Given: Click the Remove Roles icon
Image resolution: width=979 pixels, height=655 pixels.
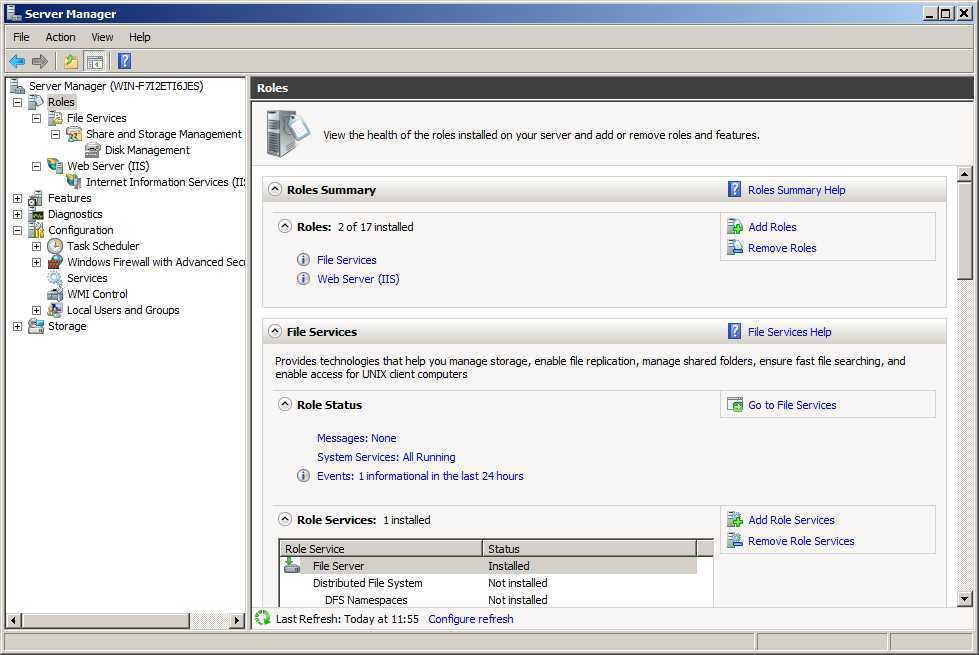Looking at the screenshot, I should tap(735, 248).
